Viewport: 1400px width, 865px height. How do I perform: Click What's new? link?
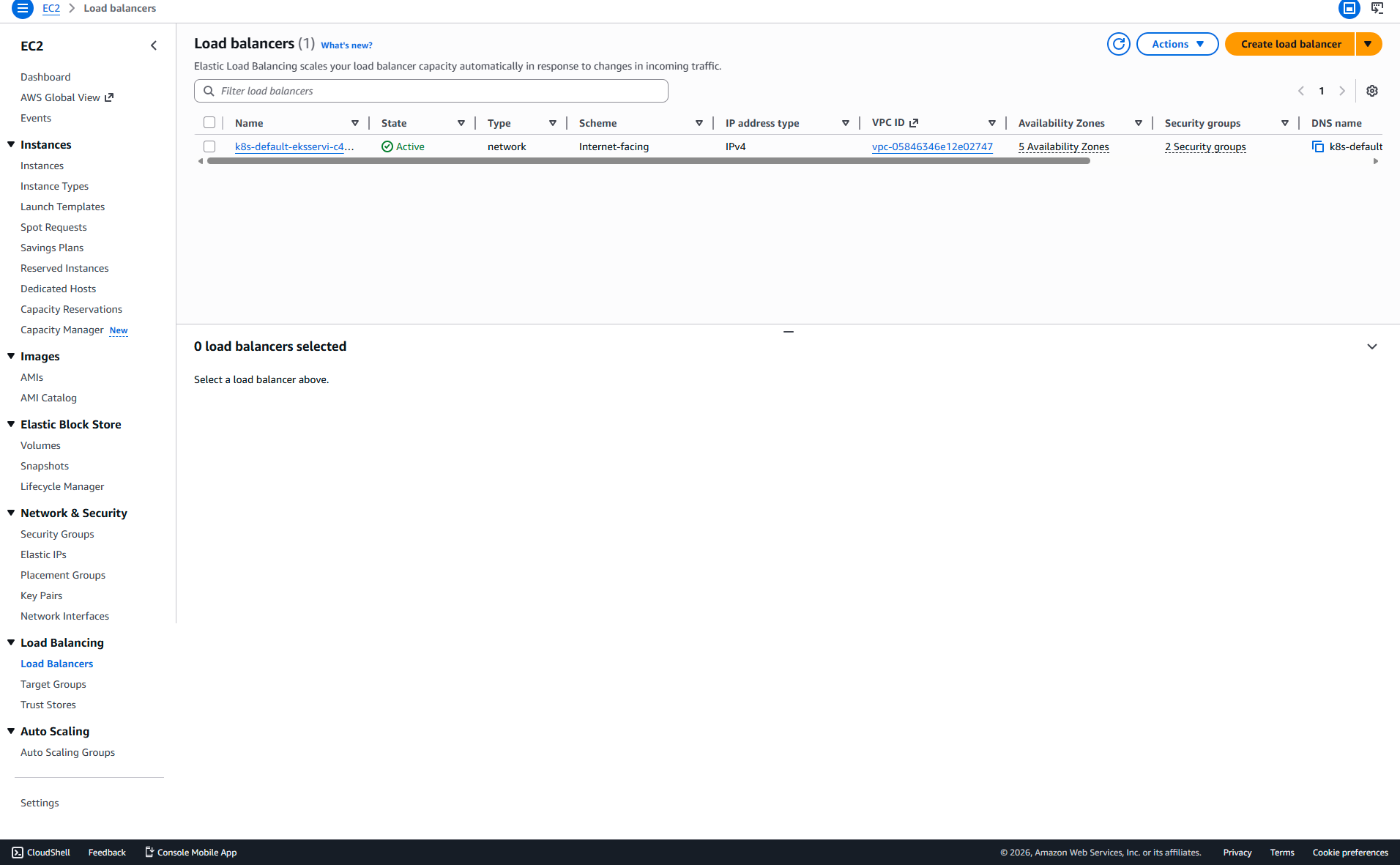346,45
